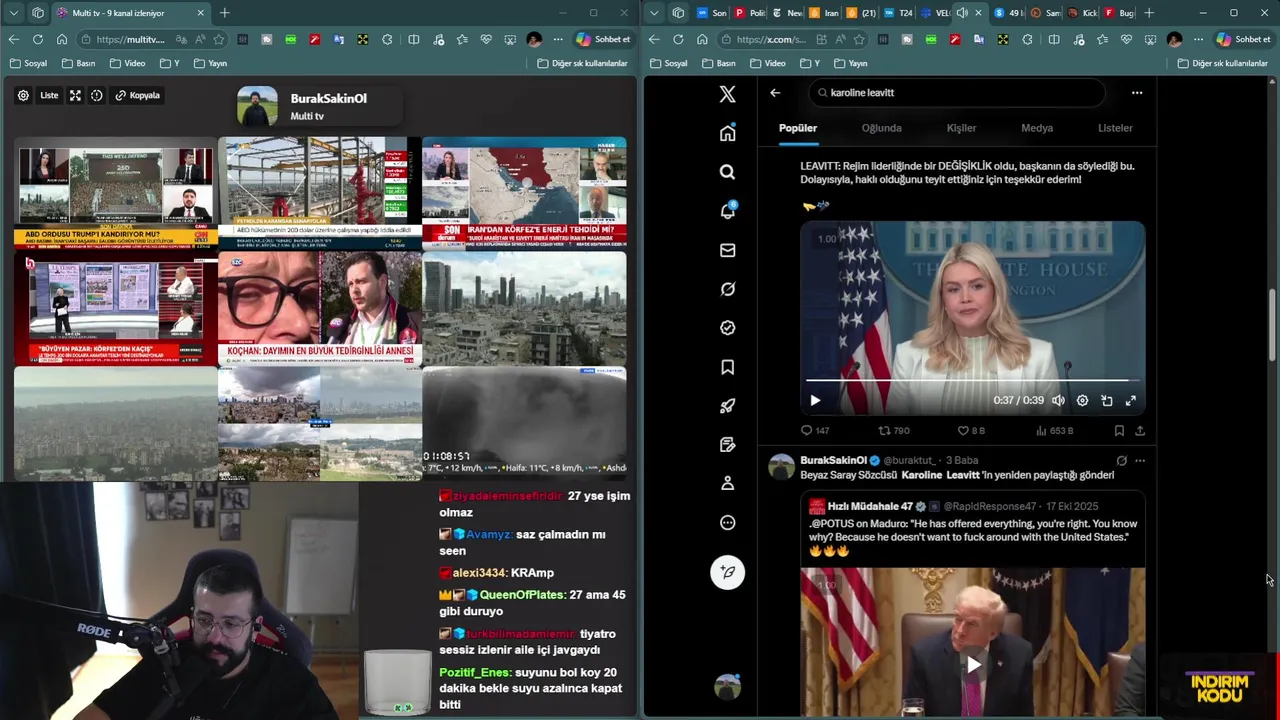This screenshot has height=720, width=1280.
Task: Toggle picture-in-picture on the video player
Action: pos(1107,400)
